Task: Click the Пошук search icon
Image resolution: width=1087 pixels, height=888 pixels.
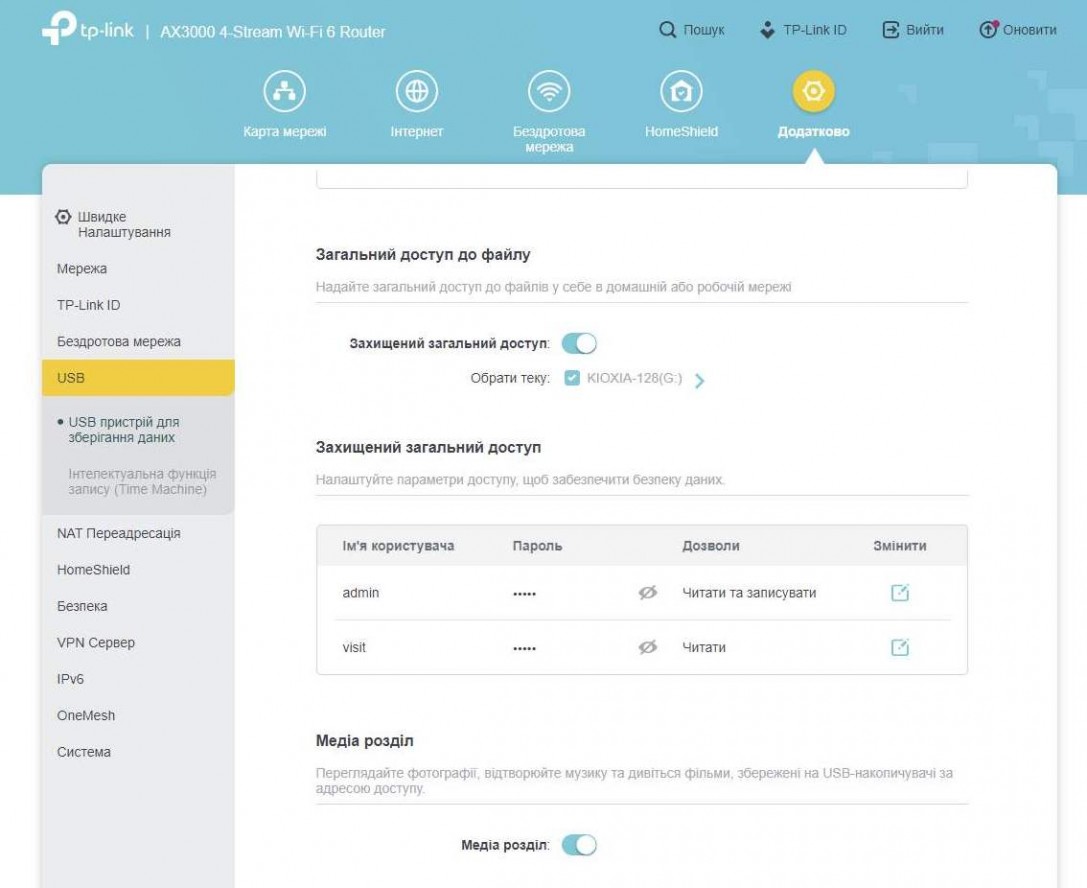Action: 668,30
